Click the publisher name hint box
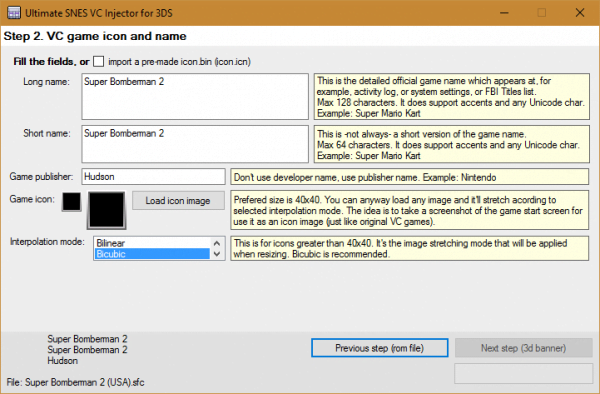The image size is (600, 394). point(409,177)
